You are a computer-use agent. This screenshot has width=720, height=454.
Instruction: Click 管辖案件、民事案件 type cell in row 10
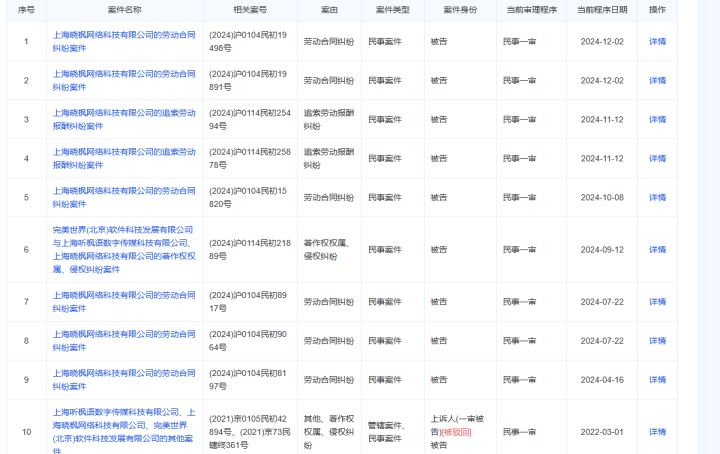coord(386,432)
